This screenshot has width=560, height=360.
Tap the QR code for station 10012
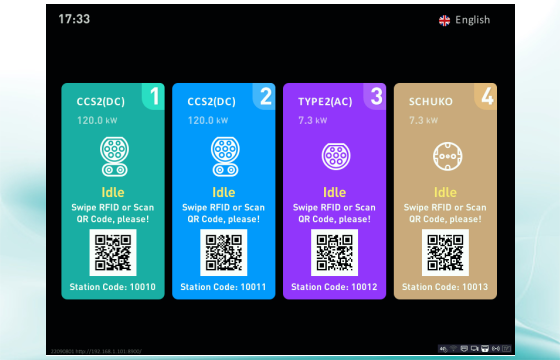click(x=334, y=252)
